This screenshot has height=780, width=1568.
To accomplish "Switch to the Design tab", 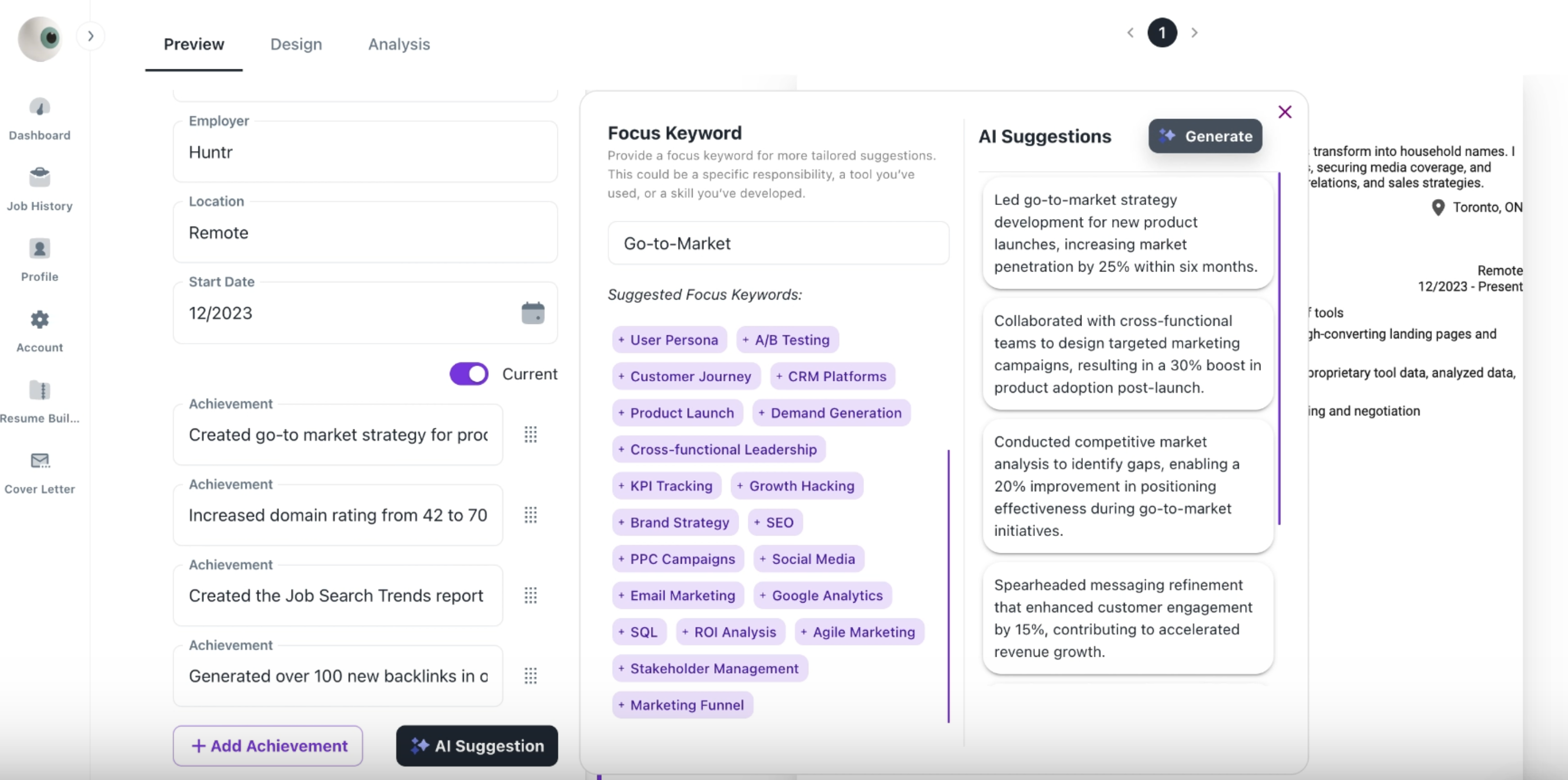I will pyautogui.click(x=296, y=44).
